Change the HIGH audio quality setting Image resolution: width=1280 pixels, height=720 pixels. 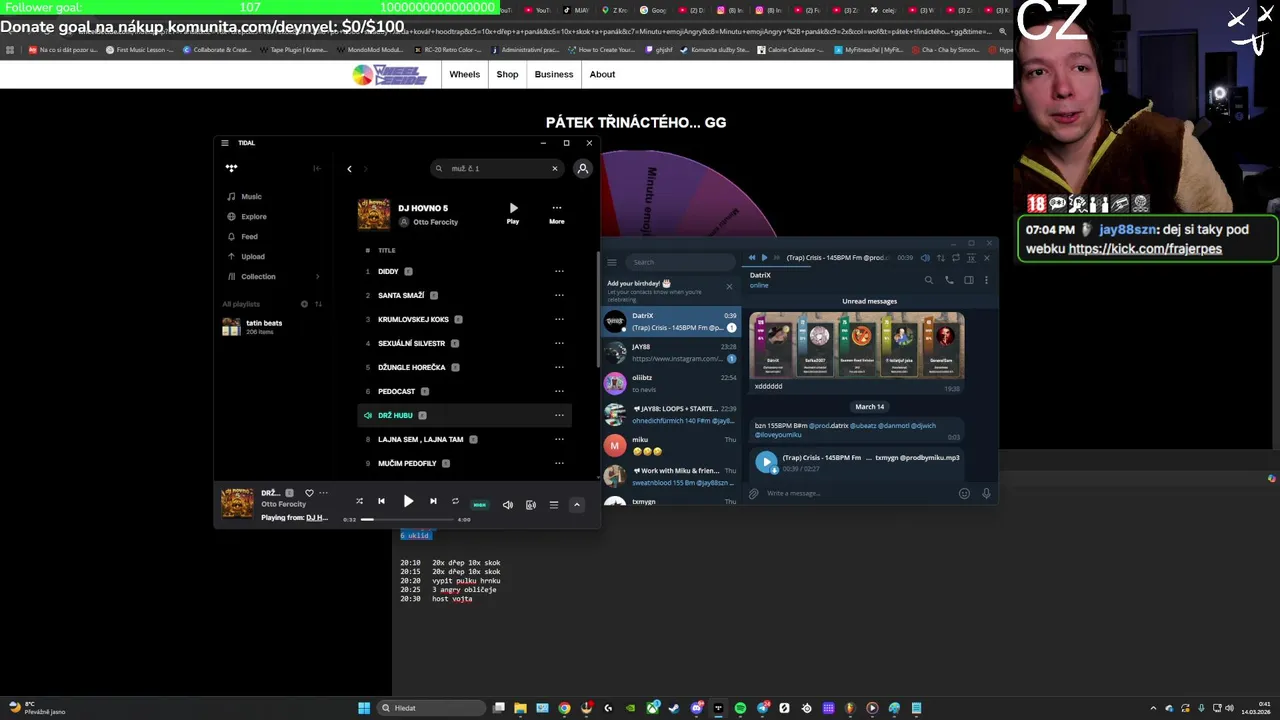(480, 505)
